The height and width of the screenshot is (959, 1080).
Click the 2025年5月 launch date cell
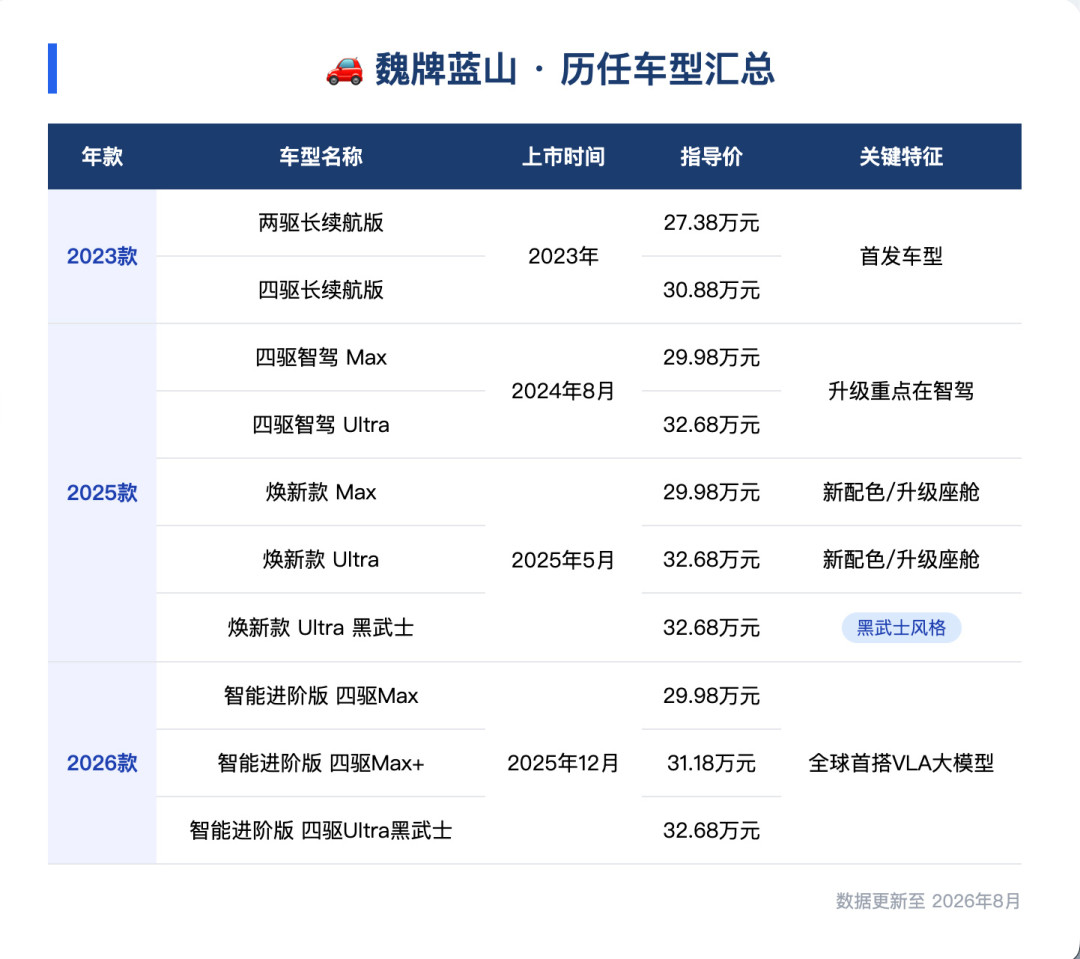(x=563, y=560)
